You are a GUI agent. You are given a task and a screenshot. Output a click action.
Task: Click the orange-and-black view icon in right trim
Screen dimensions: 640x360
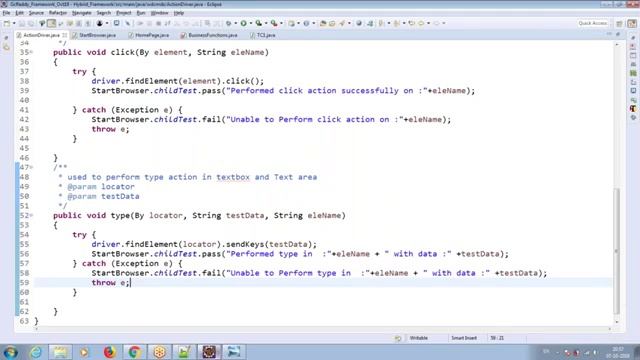click(633, 109)
